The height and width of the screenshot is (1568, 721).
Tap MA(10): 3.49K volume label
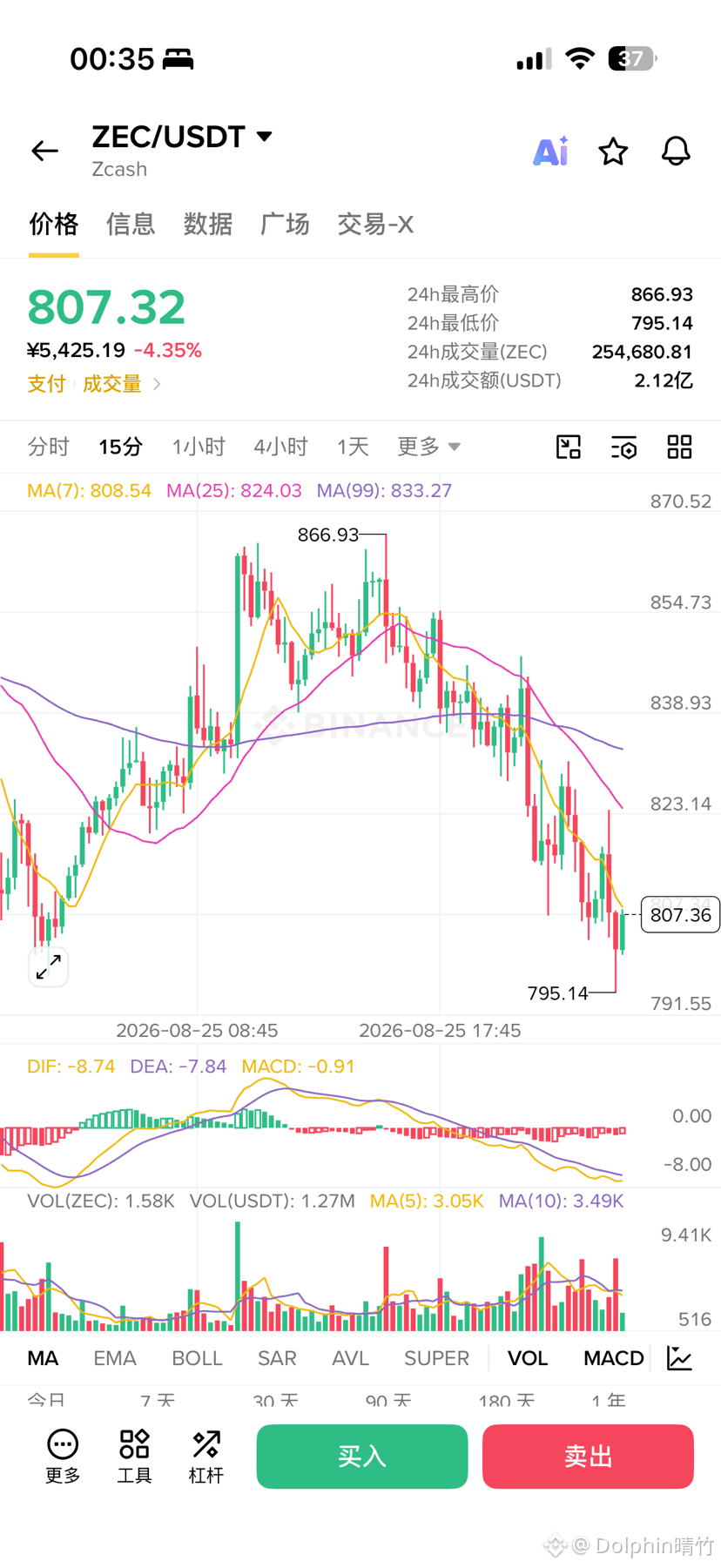click(x=561, y=1201)
